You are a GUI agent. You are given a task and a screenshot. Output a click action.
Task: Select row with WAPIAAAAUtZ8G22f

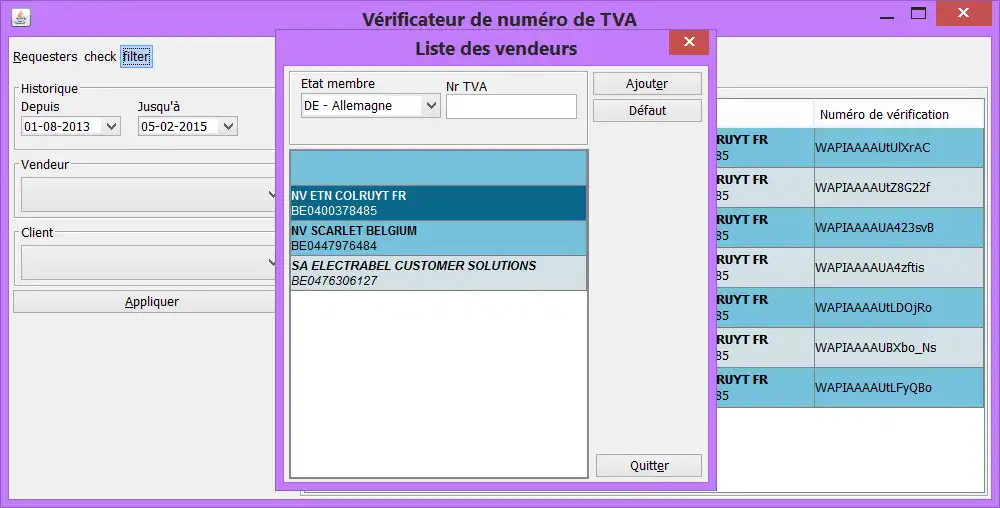(x=850, y=187)
